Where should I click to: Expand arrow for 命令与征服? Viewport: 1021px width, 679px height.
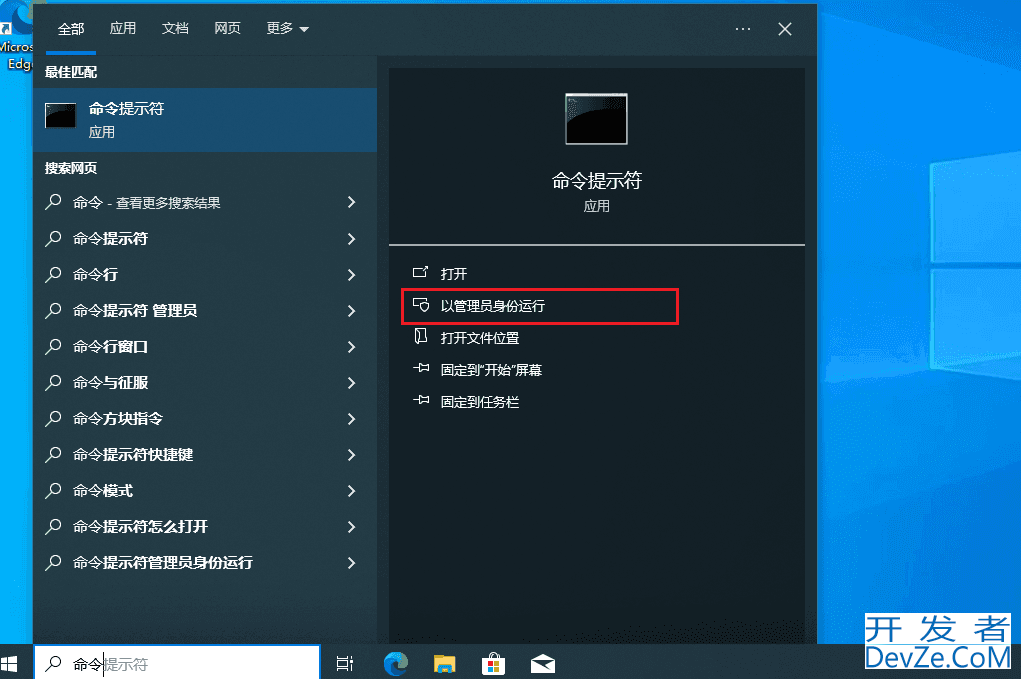pyautogui.click(x=352, y=383)
